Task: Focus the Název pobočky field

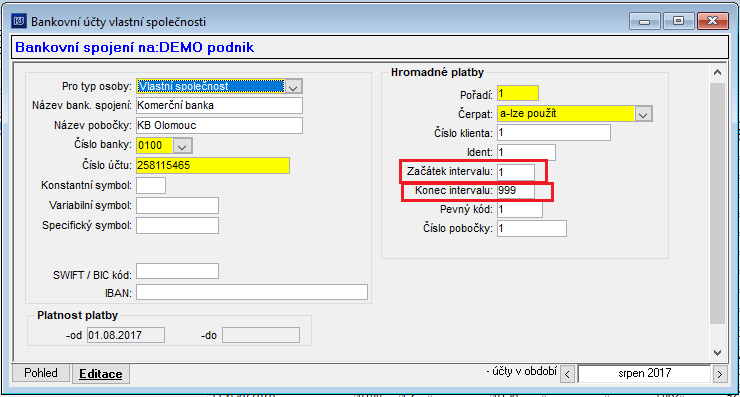Action: tap(219, 126)
